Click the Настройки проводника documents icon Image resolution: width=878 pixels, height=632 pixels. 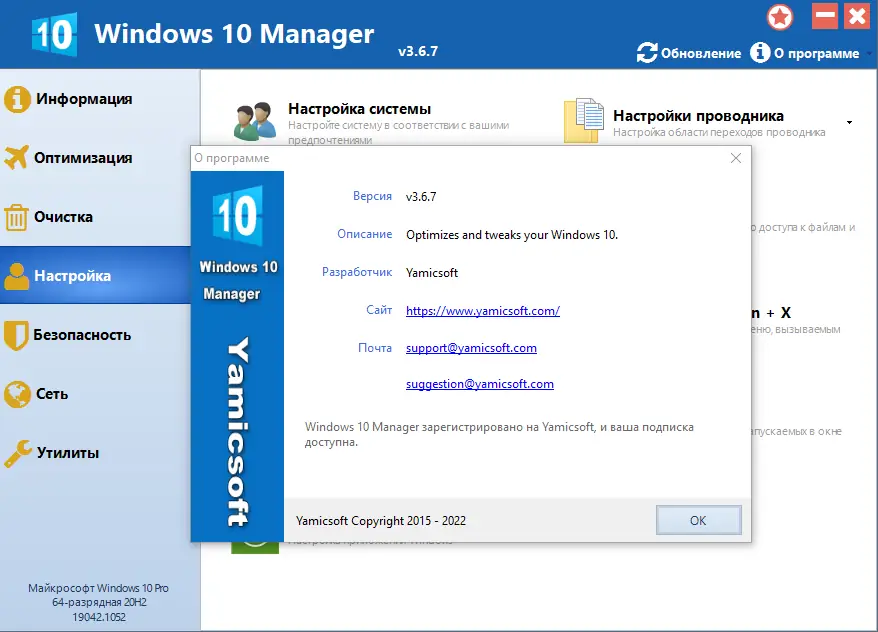pyautogui.click(x=583, y=119)
